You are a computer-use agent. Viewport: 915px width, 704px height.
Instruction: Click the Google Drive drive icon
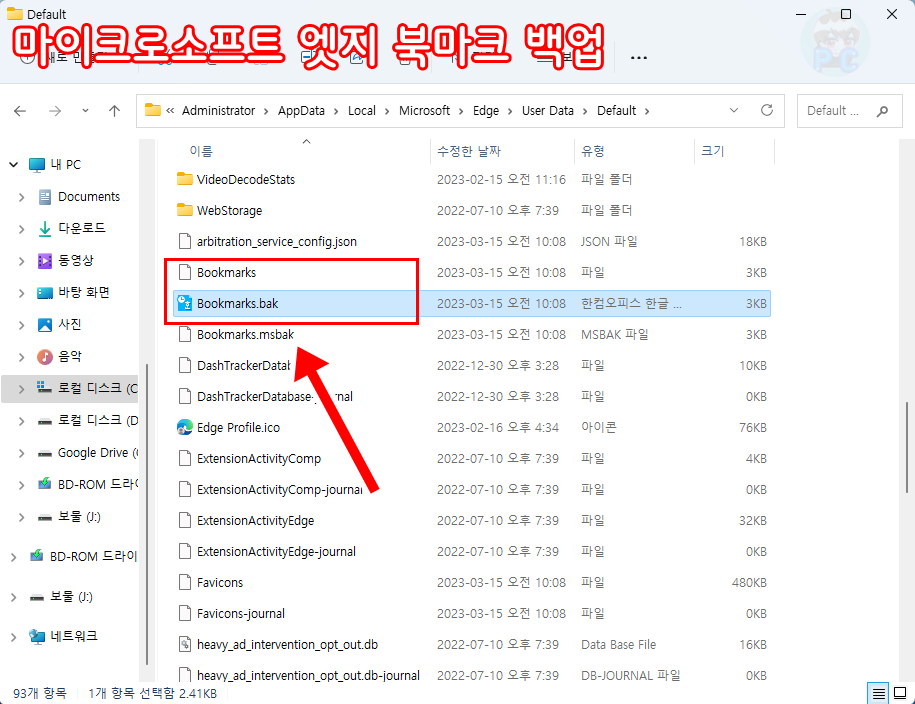tap(45, 454)
